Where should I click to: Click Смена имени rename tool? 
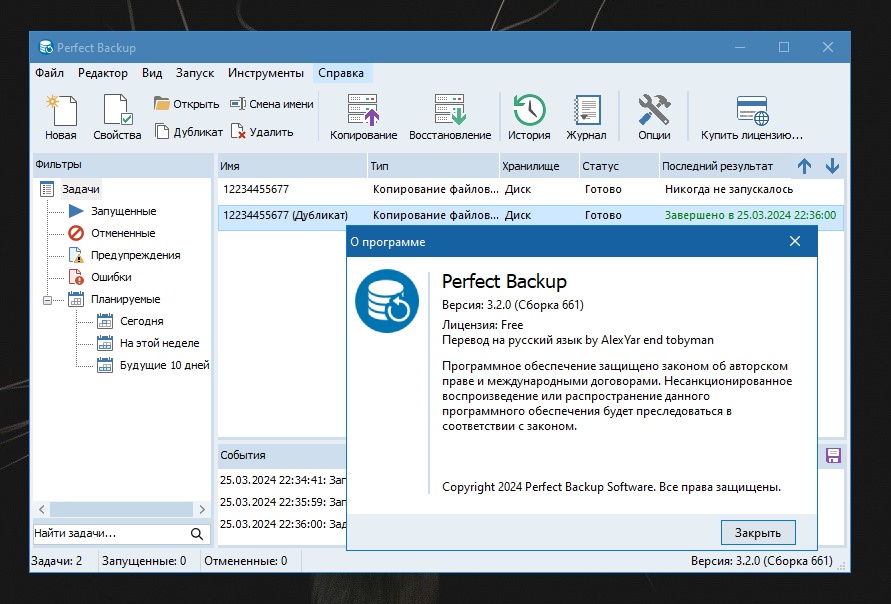coord(272,104)
